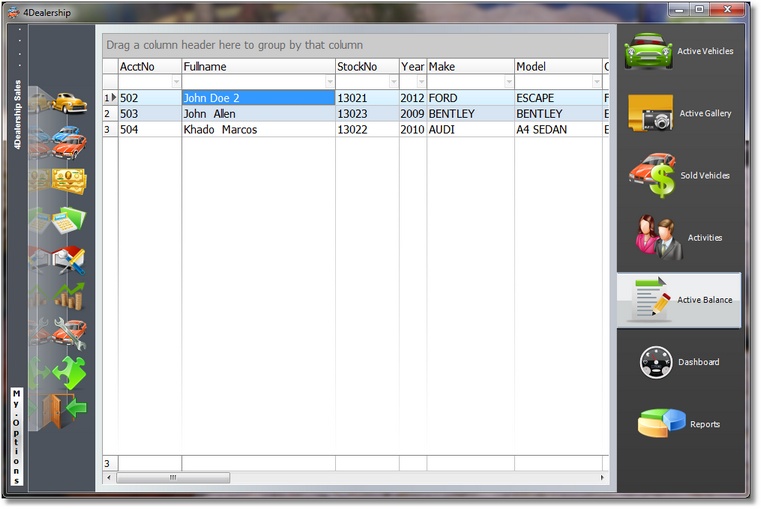The width and height of the screenshot is (761, 509).
Task: Open Activities using the two people icon
Action: point(659,238)
